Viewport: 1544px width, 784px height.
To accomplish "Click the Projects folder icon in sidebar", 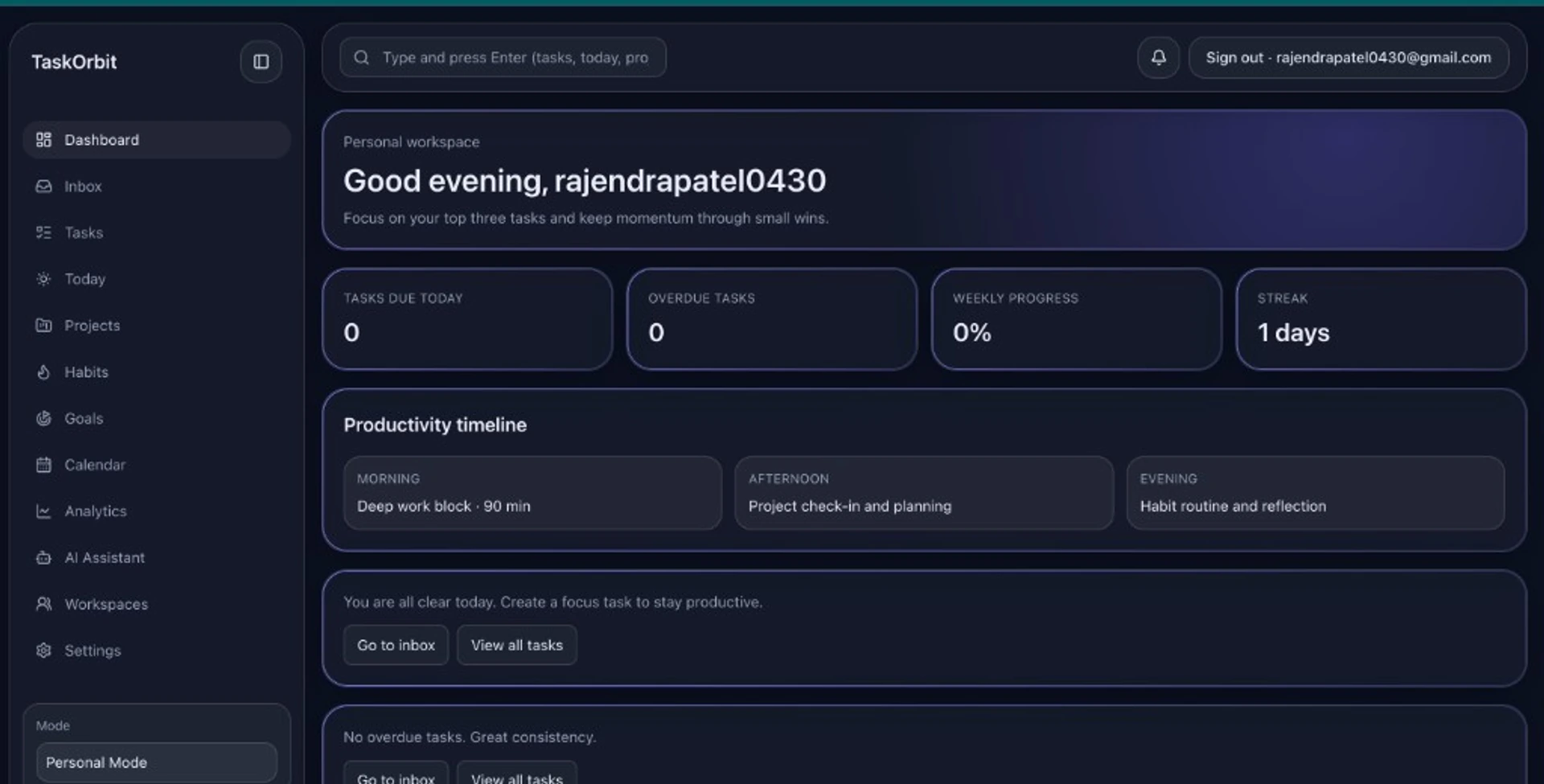I will coord(44,326).
